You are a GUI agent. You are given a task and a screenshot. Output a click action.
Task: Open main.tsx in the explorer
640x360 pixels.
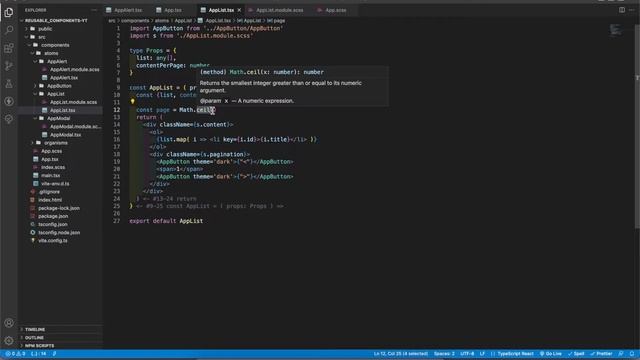click(51, 176)
